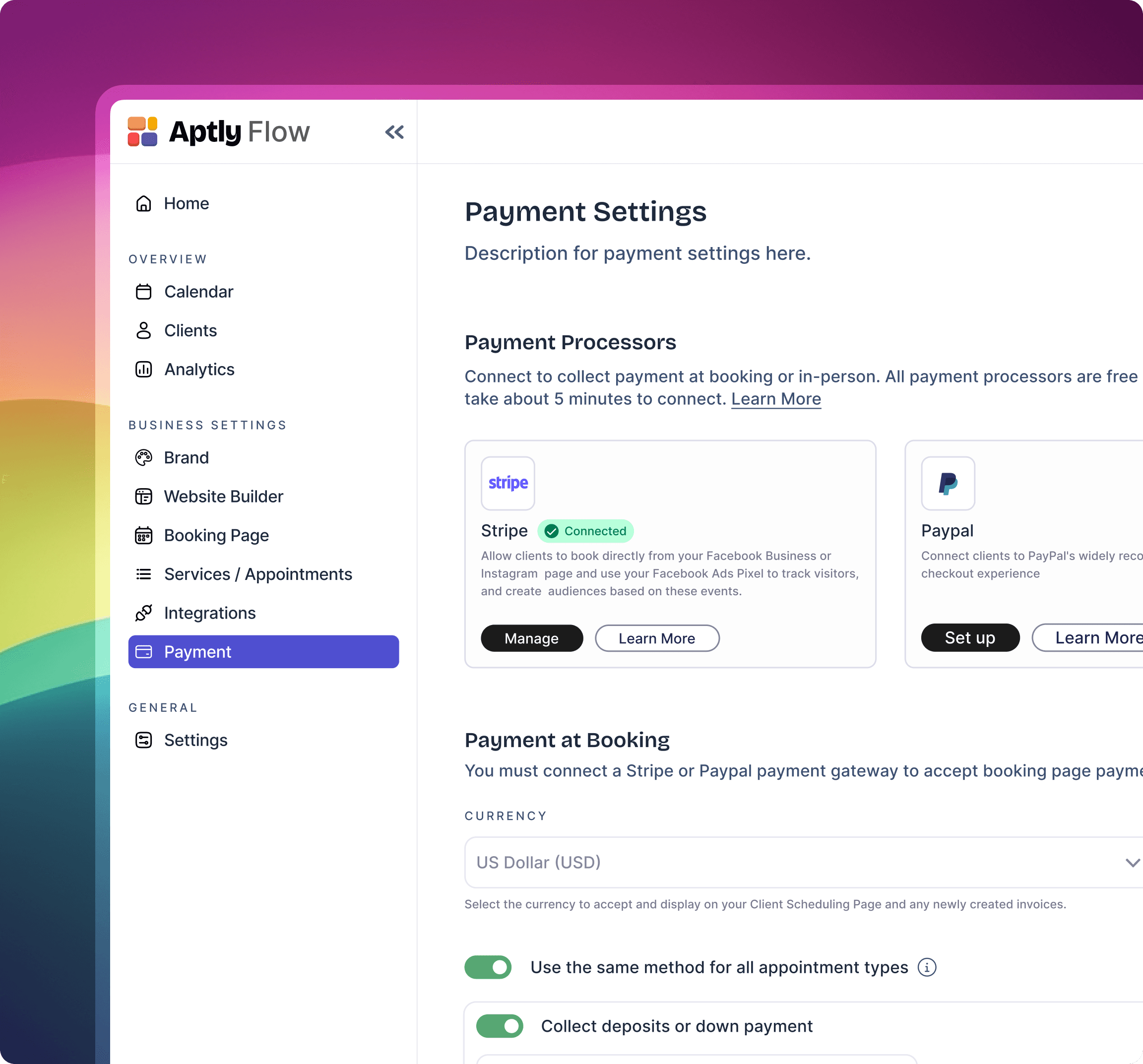Screen dimensions: 1143x1064
Task: Click the green Connected checkmark icon
Action: pos(551,531)
